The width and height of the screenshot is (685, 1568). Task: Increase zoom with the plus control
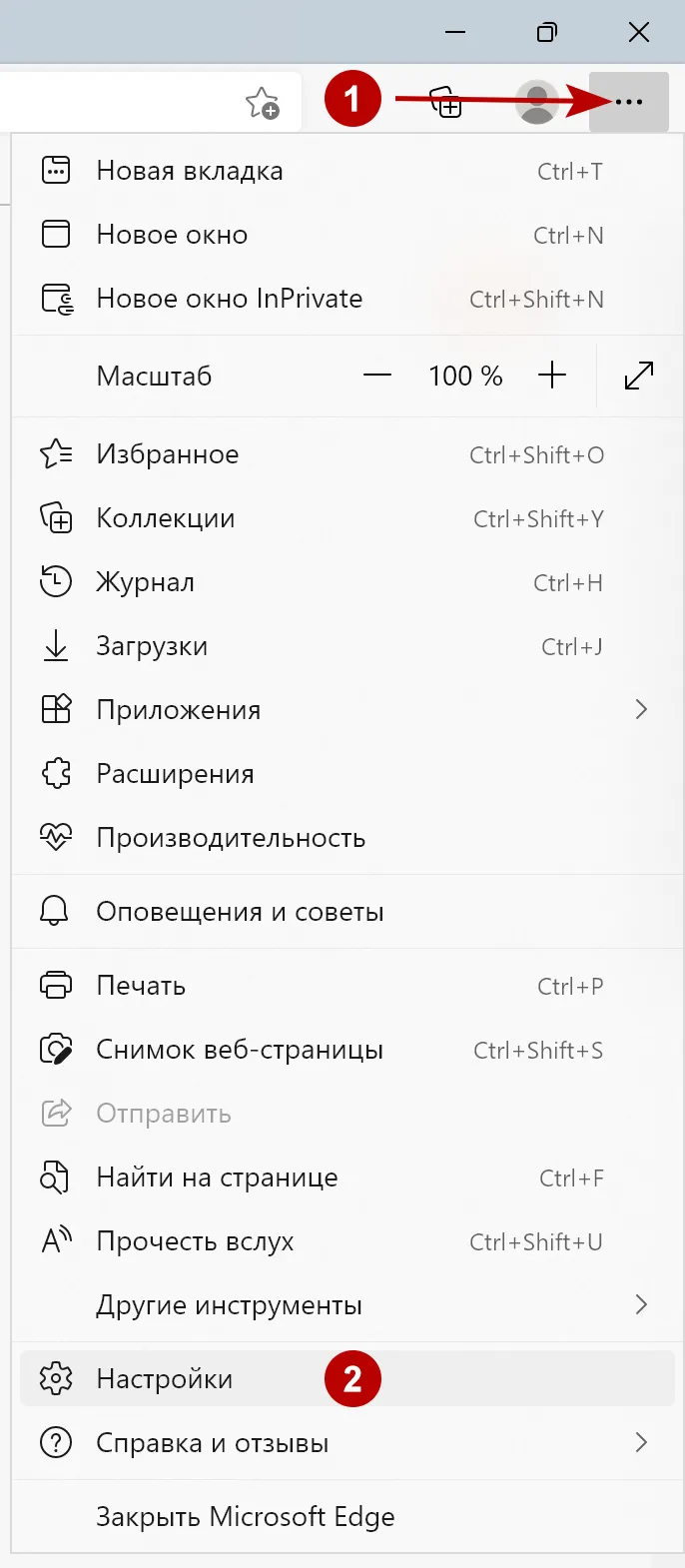tap(552, 376)
